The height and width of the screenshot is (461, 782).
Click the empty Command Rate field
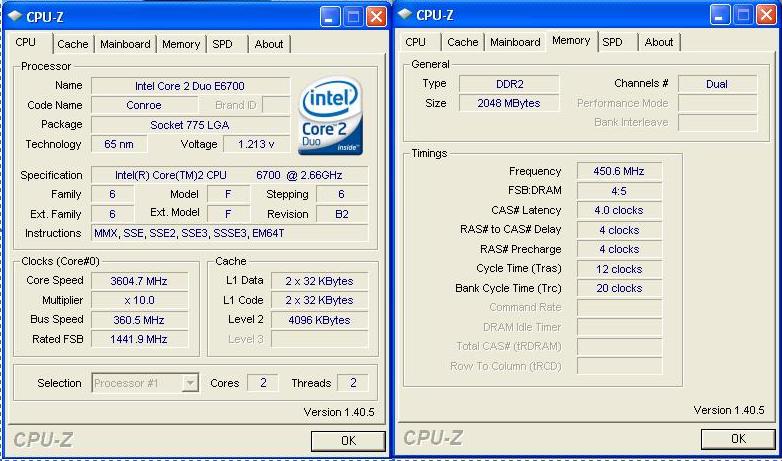(619, 308)
